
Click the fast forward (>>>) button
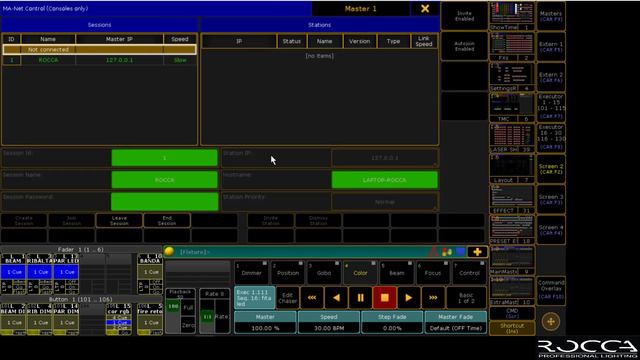point(433,298)
